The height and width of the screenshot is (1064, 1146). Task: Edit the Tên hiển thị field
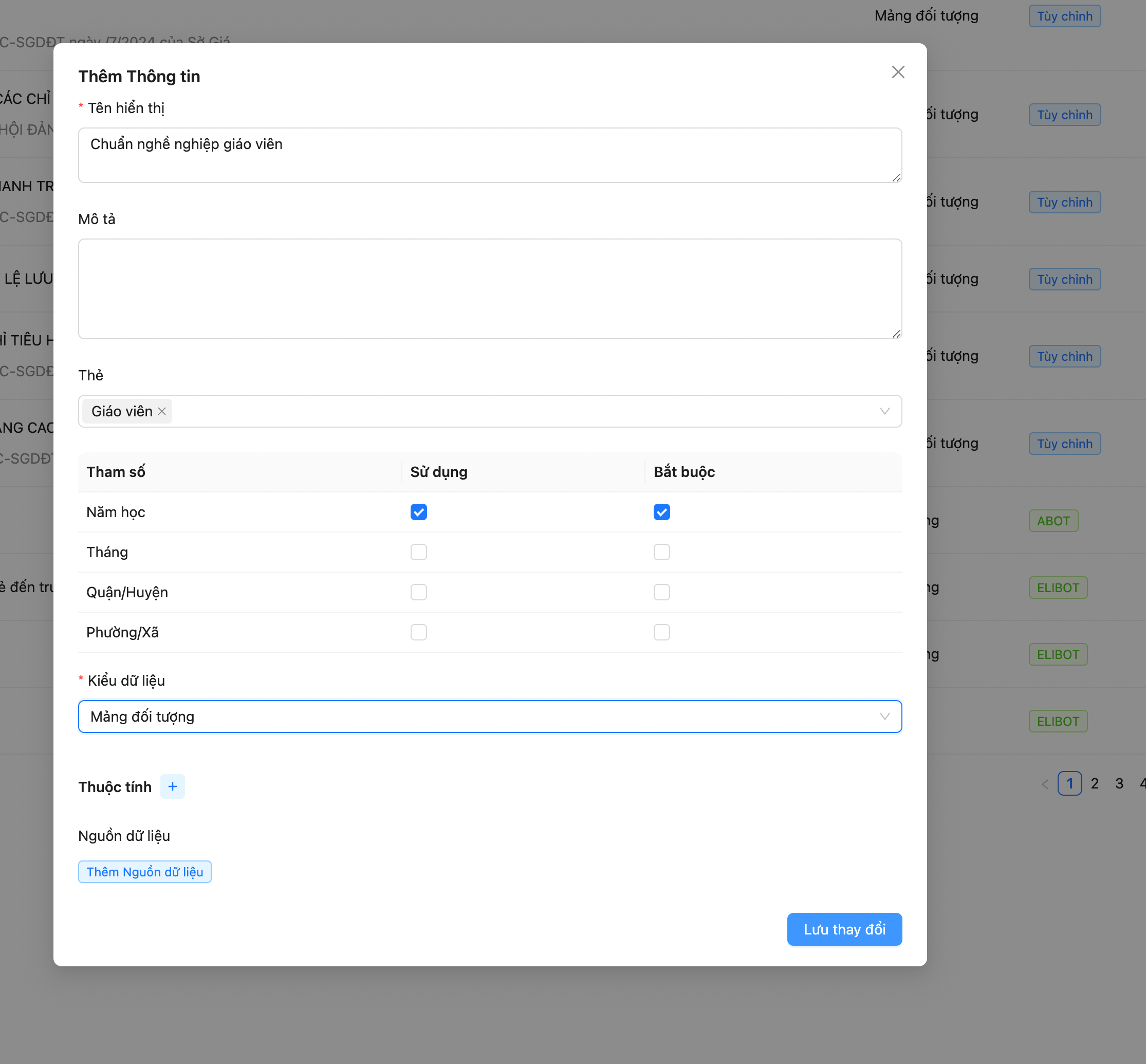(x=489, y=154)
